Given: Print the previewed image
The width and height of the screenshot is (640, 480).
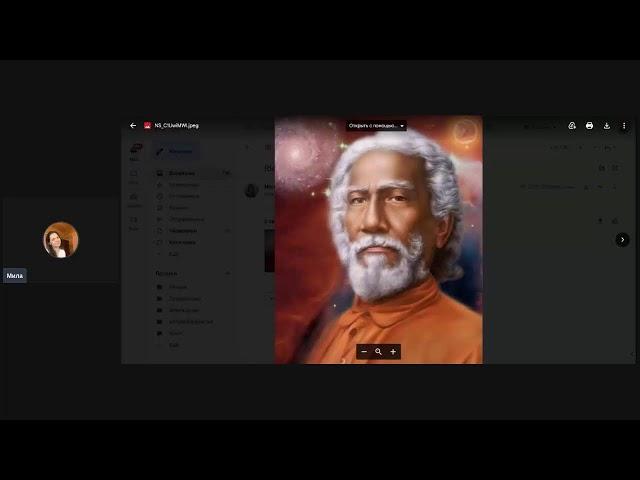Looking at the screenshot, I should click(x=589, y=126).
